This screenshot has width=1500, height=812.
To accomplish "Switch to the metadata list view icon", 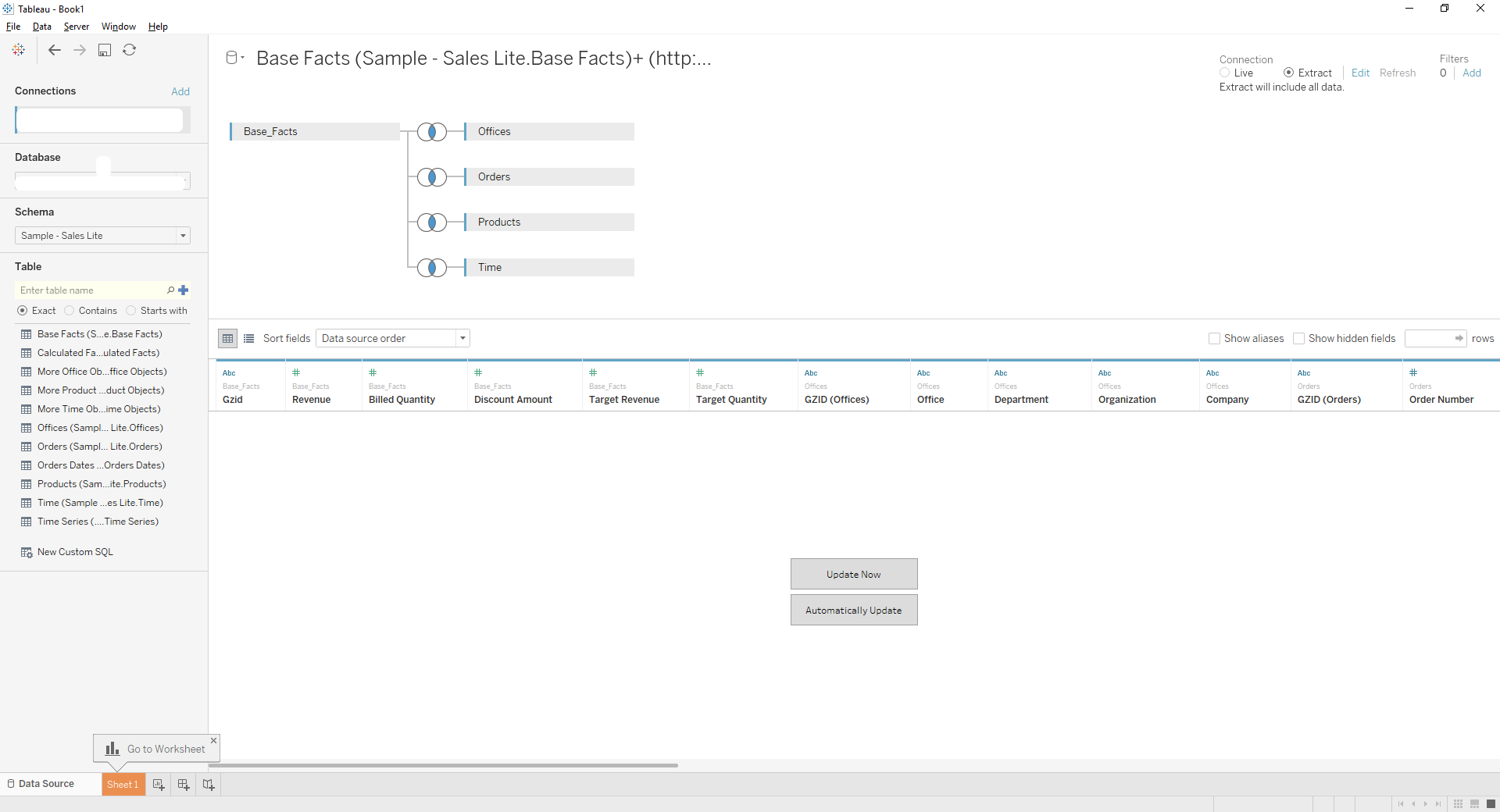I will (x=249, y=338).
